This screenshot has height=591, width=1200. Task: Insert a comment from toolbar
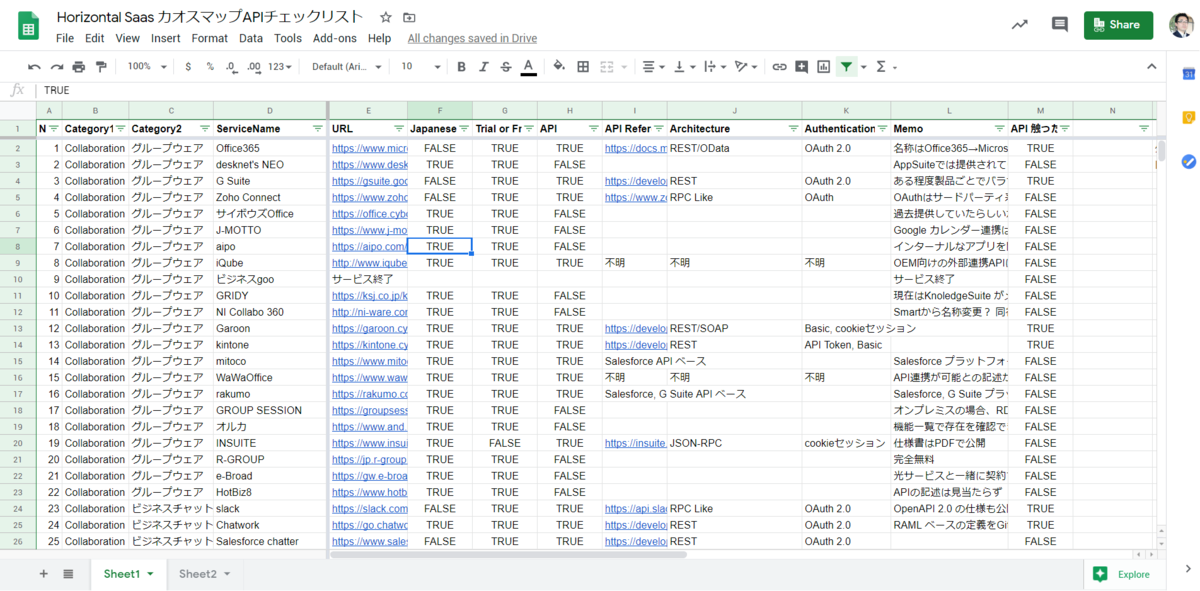[x=801, y=67]
